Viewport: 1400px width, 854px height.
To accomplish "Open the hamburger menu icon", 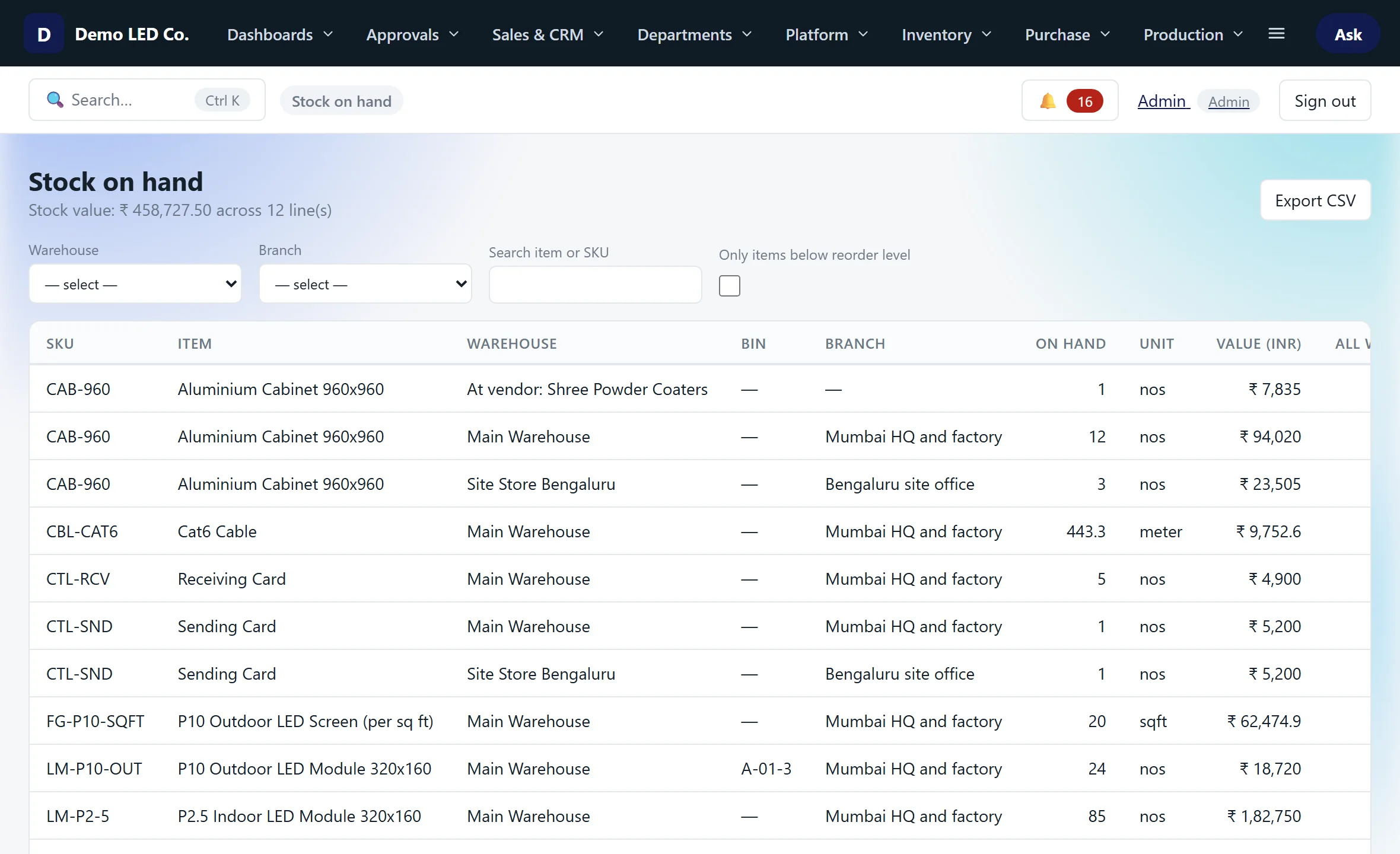I will coord(1277,34).
